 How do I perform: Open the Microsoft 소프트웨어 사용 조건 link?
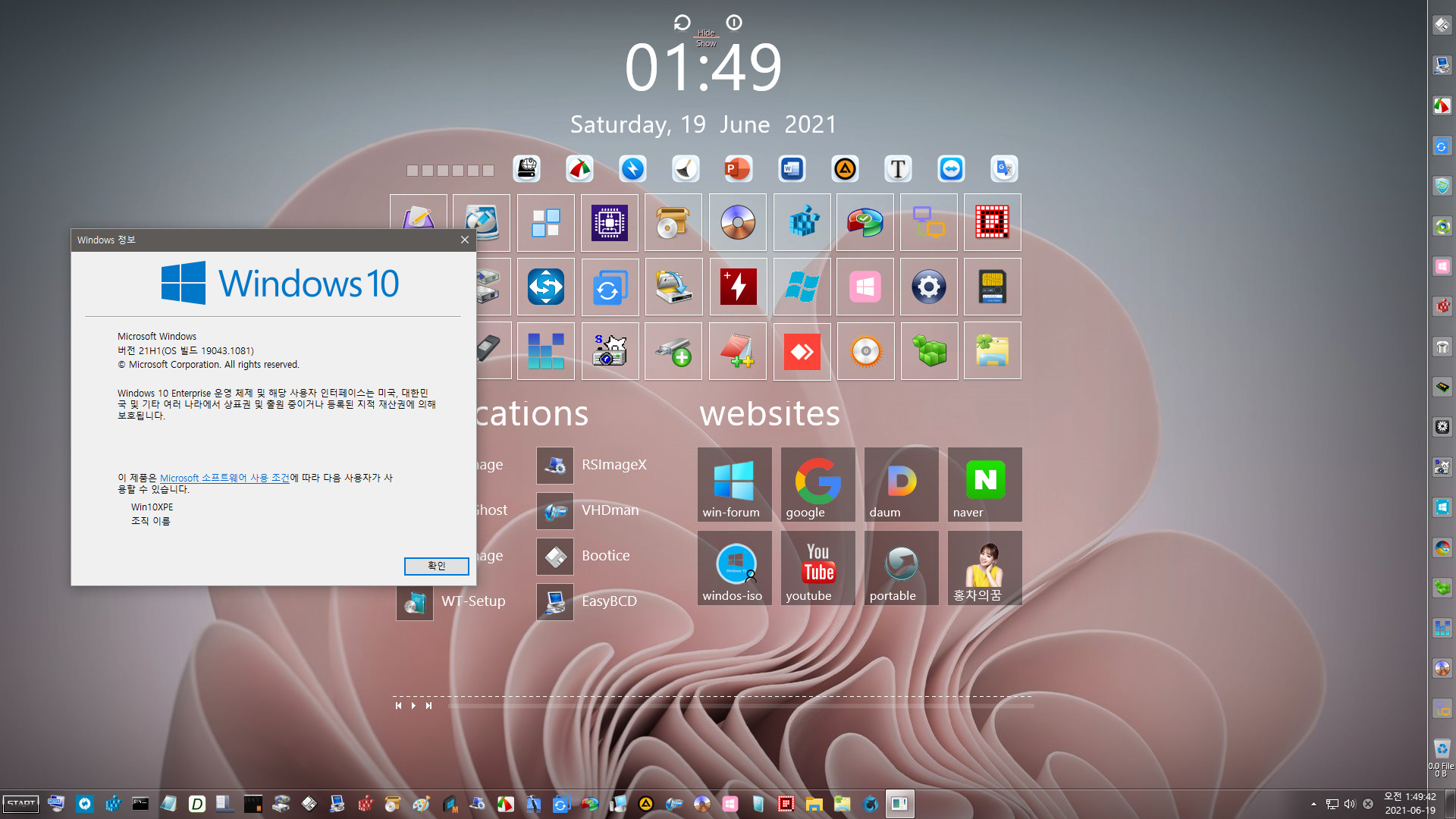tap(224, 478)
